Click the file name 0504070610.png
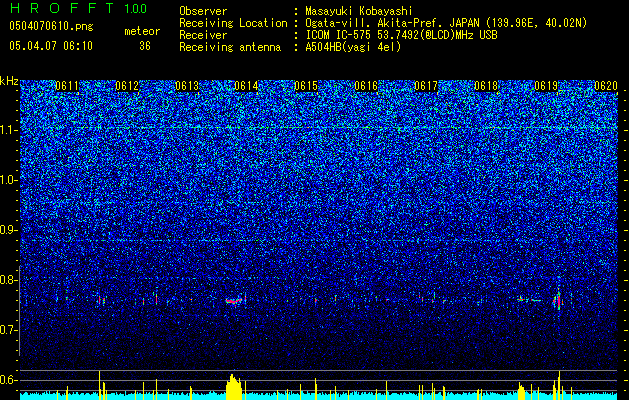Screen dimensions: 629x400 [x=51, y=26]
